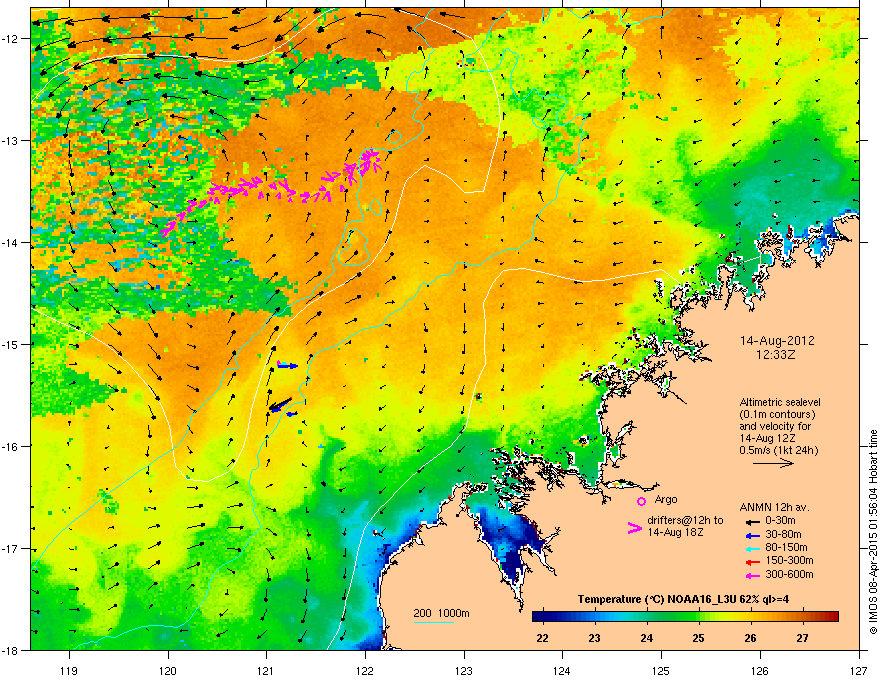The width and height of the screenshot is (880, 680).
Task: Click the '12:33Z' time text
Action: click(x=776, y=355)
